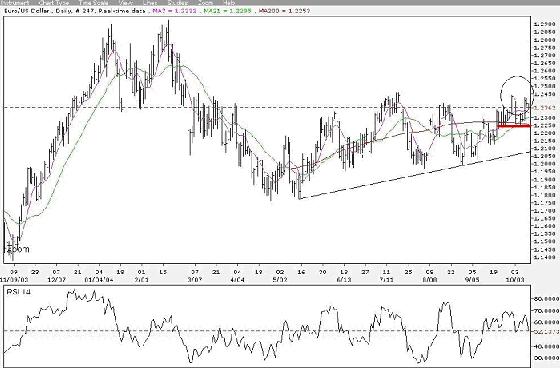The width and height of the screenshot is (560, 368).
Task: Open the Studies menu
Action: (178, 3)
